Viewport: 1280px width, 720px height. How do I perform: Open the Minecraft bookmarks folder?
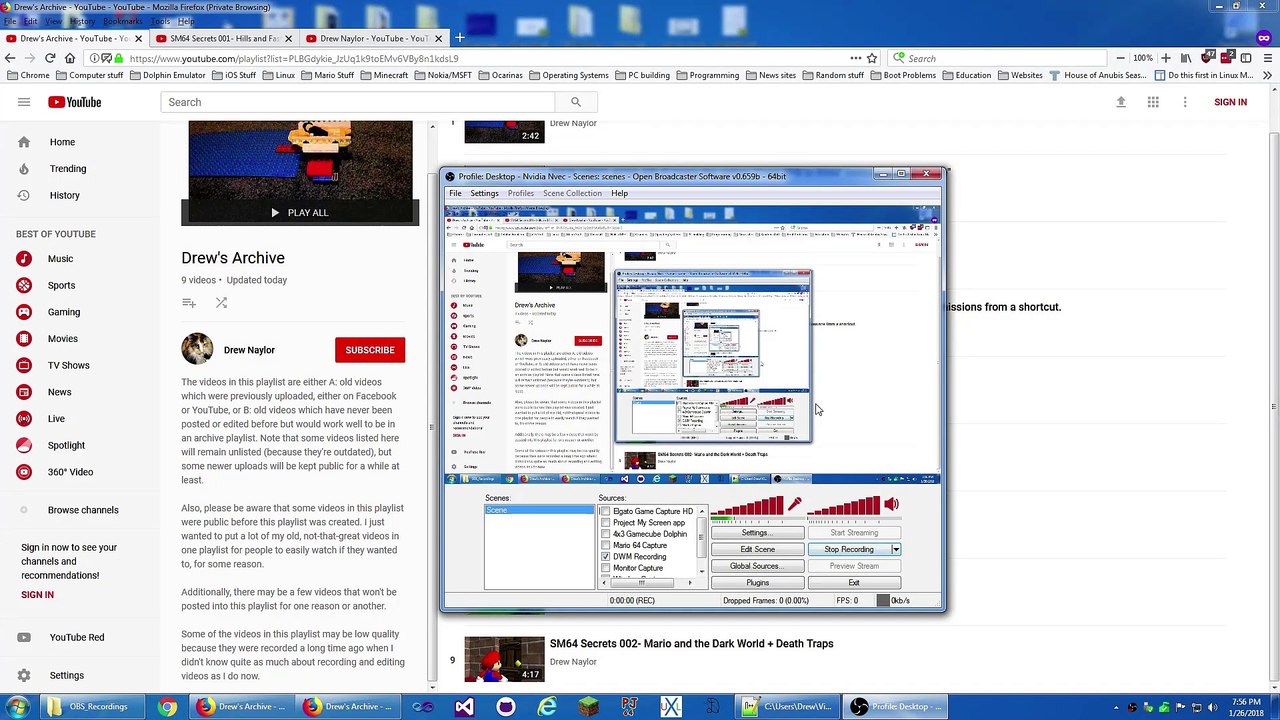[384, 75]
